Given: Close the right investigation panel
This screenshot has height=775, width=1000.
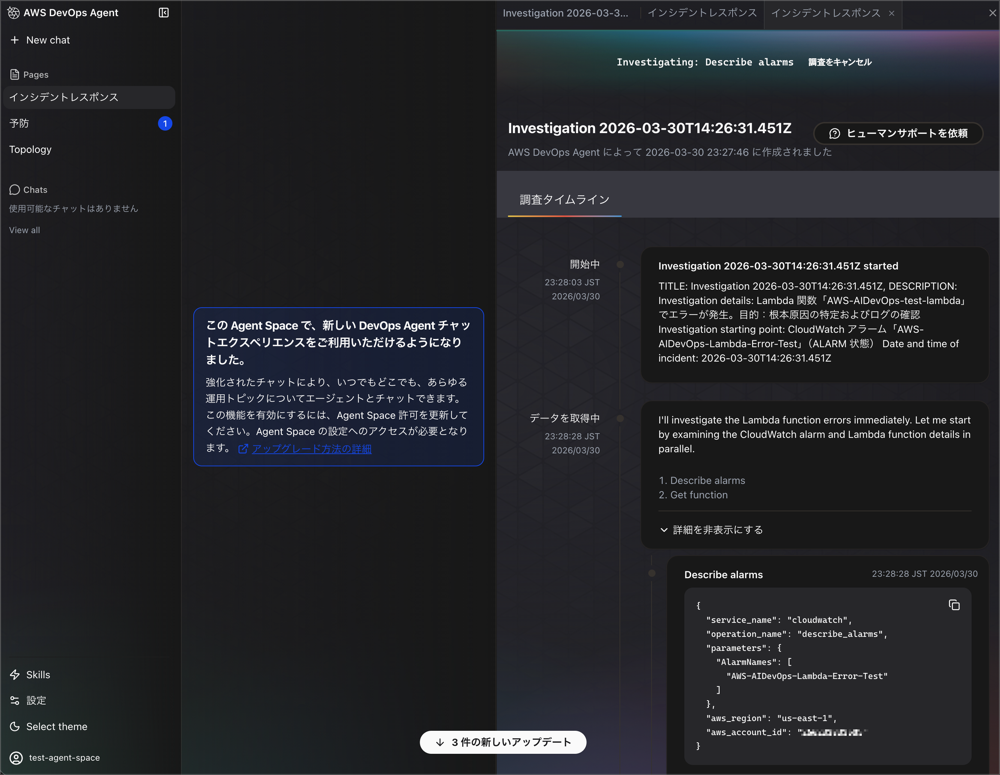Looking at the screenshot, I should [x=992, y=14].
